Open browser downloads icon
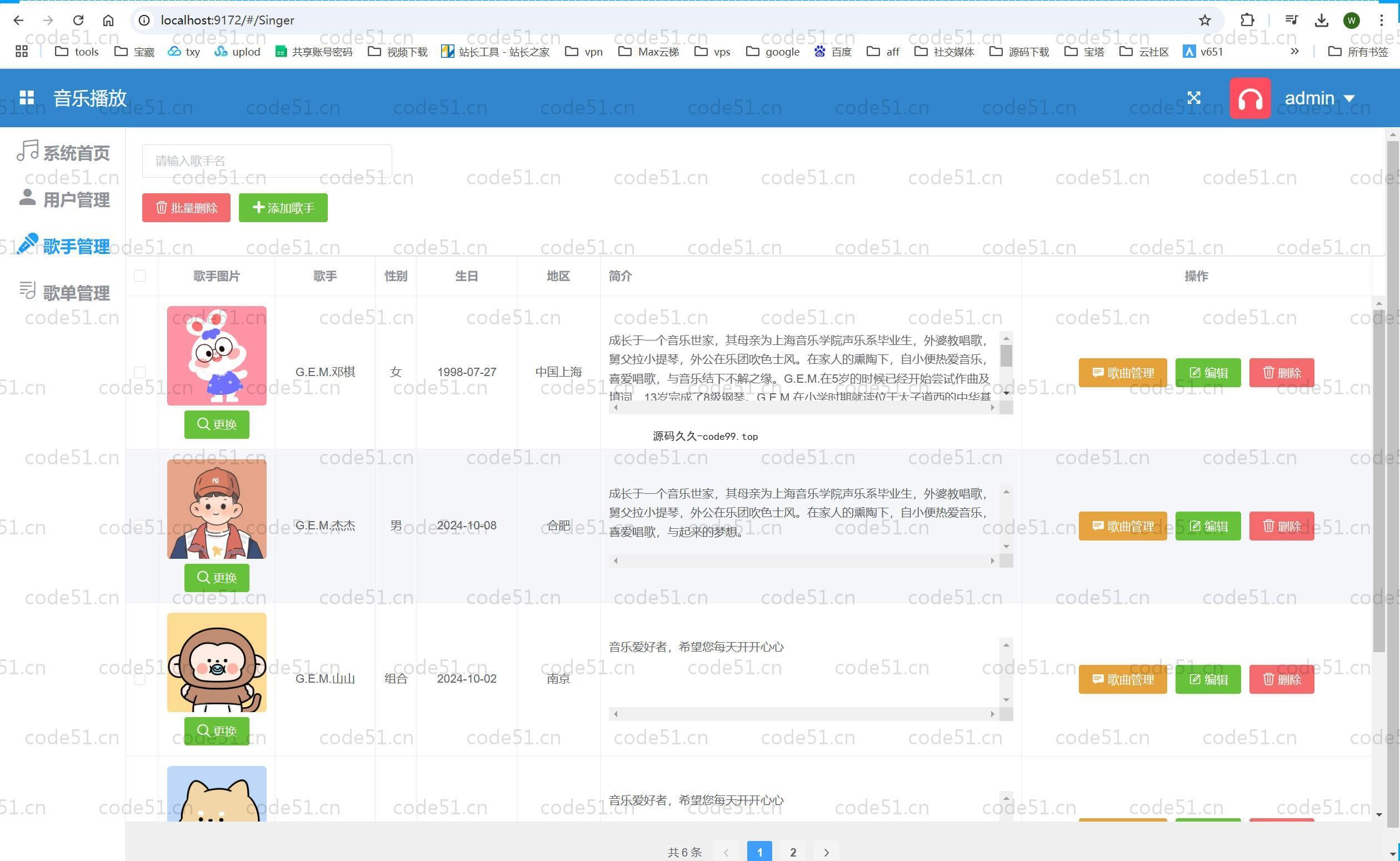 coord(1322,21)
